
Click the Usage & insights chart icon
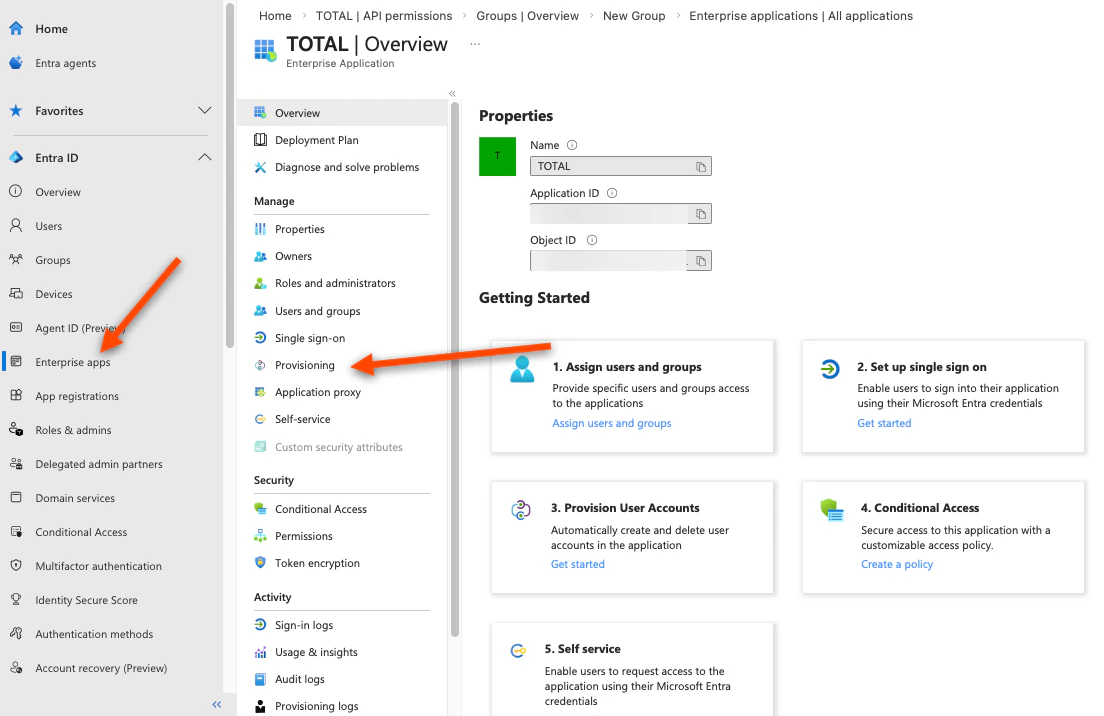coord(261,652)
